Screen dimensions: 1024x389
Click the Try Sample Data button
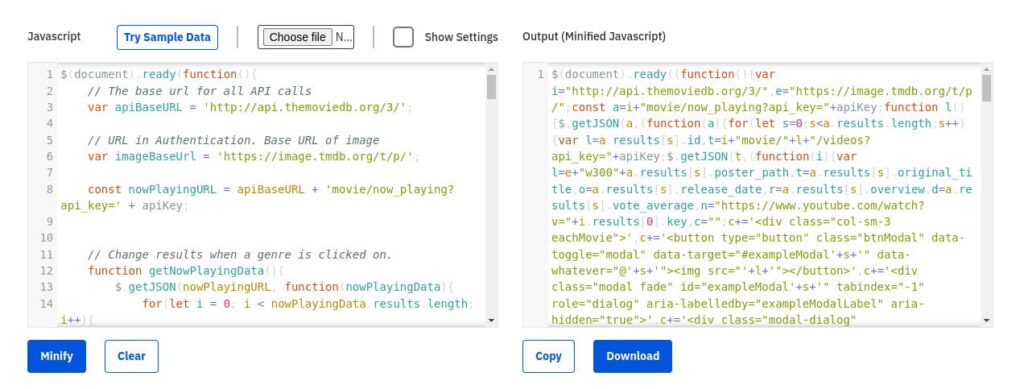point(167,37)
